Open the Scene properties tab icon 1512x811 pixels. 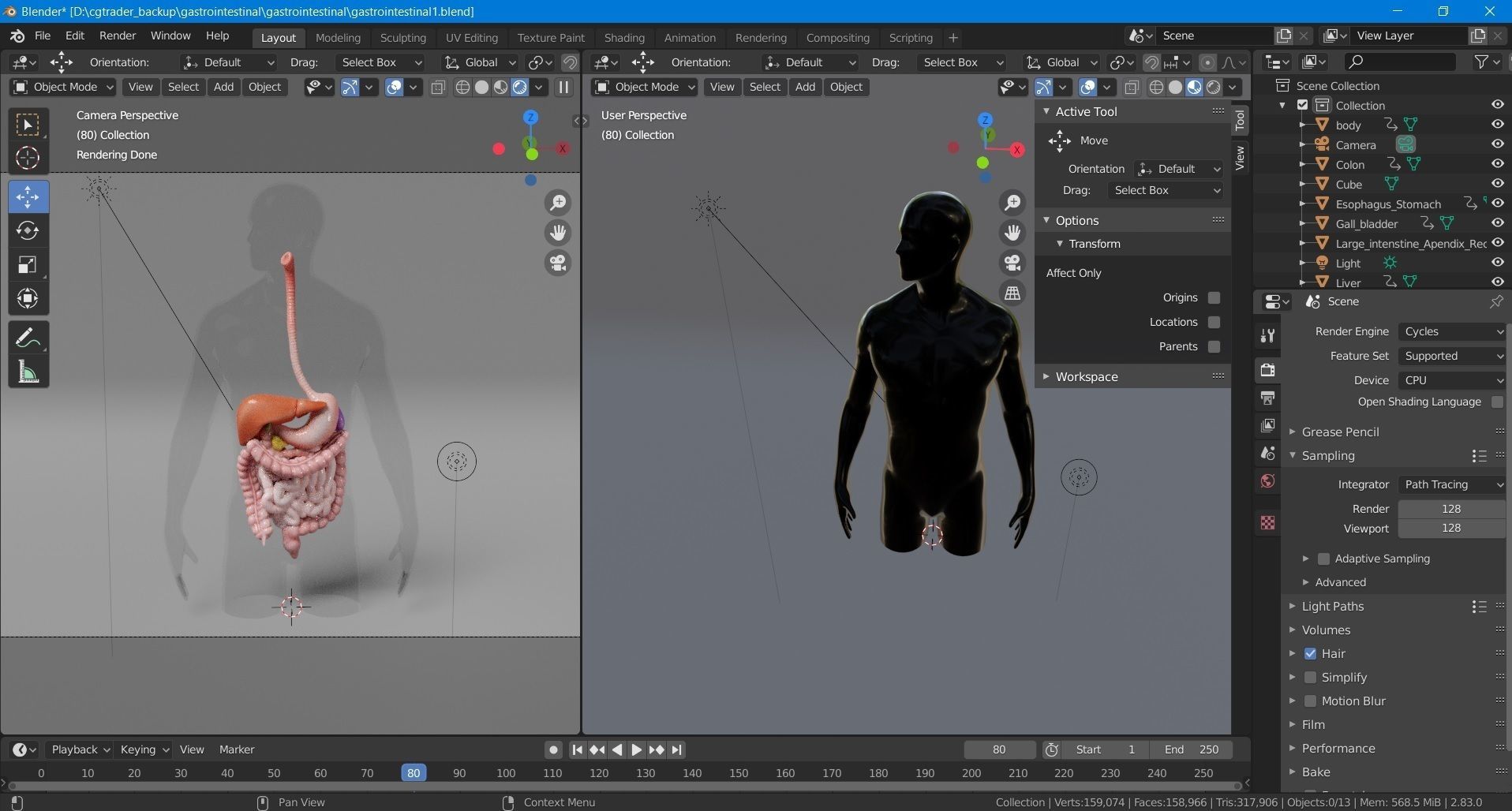pyautogui.click(x=1267, y=453)
